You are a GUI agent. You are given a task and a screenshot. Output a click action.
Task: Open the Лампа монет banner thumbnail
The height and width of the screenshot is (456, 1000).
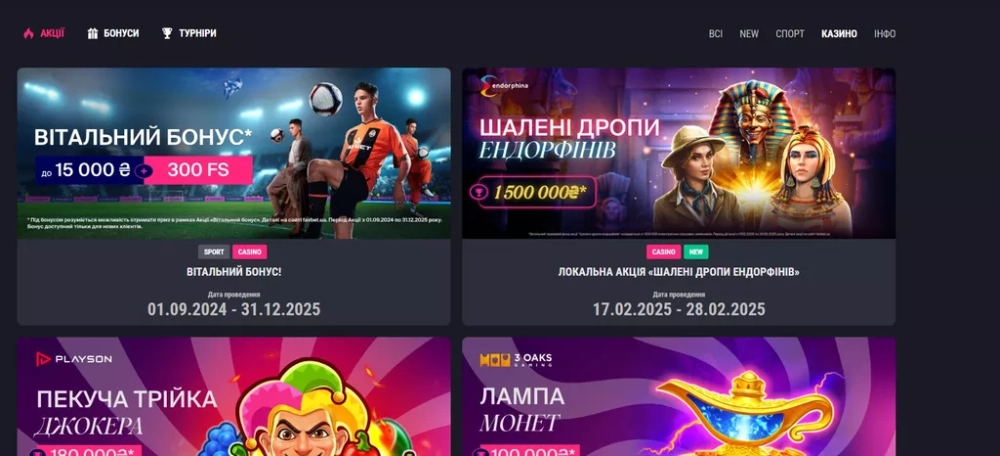(679, 397)
